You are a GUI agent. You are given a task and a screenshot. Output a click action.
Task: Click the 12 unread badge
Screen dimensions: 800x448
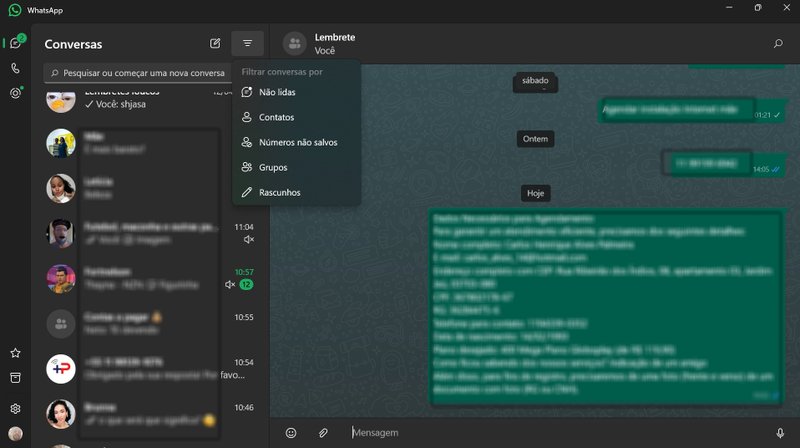(246, 285)
